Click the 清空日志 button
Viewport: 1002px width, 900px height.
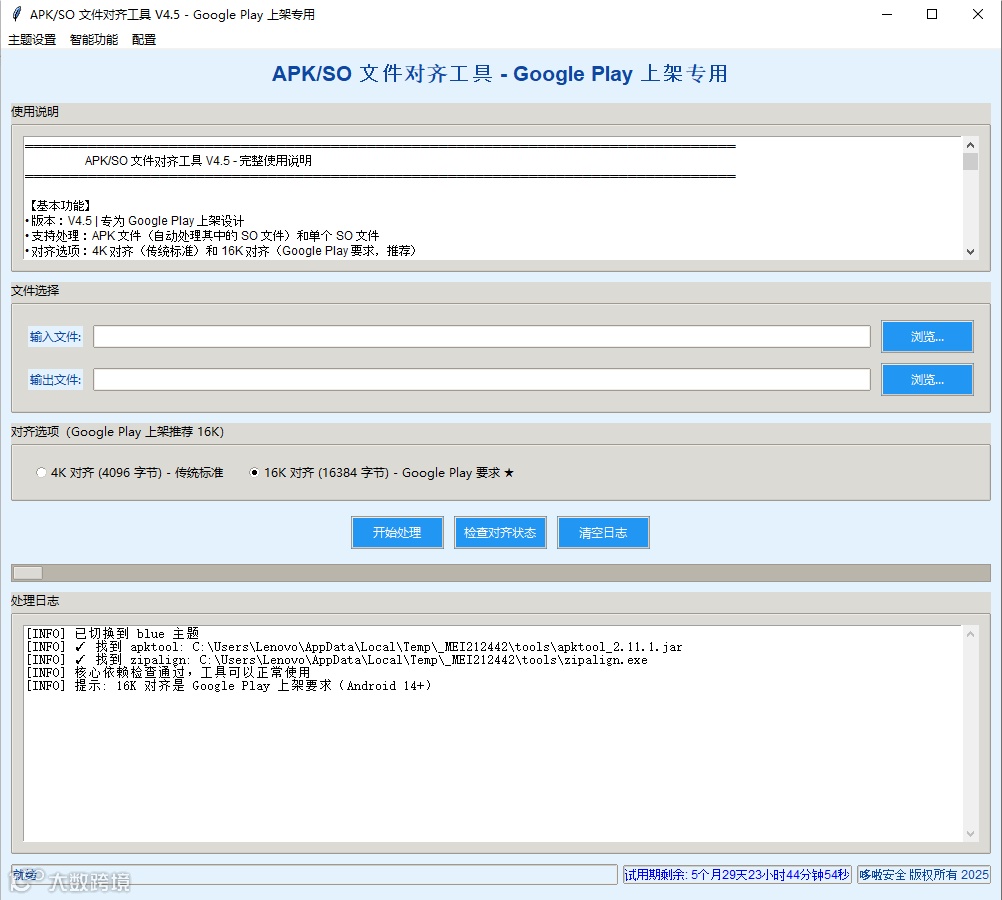[x=603, y=532]
